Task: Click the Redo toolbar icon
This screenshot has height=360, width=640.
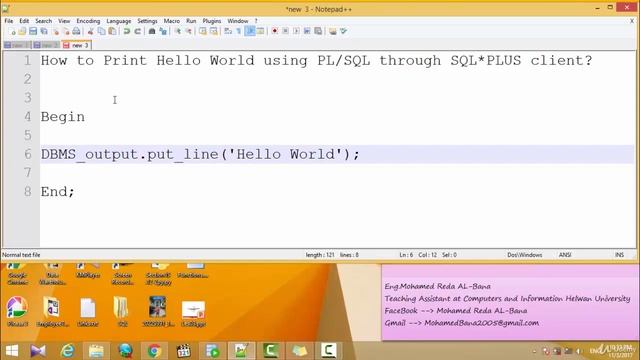Action: (x=138, y=31)
